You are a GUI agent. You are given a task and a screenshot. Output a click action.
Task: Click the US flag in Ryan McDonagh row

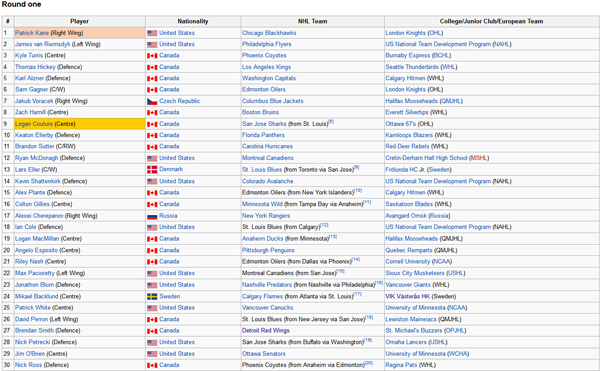point(152,158)
